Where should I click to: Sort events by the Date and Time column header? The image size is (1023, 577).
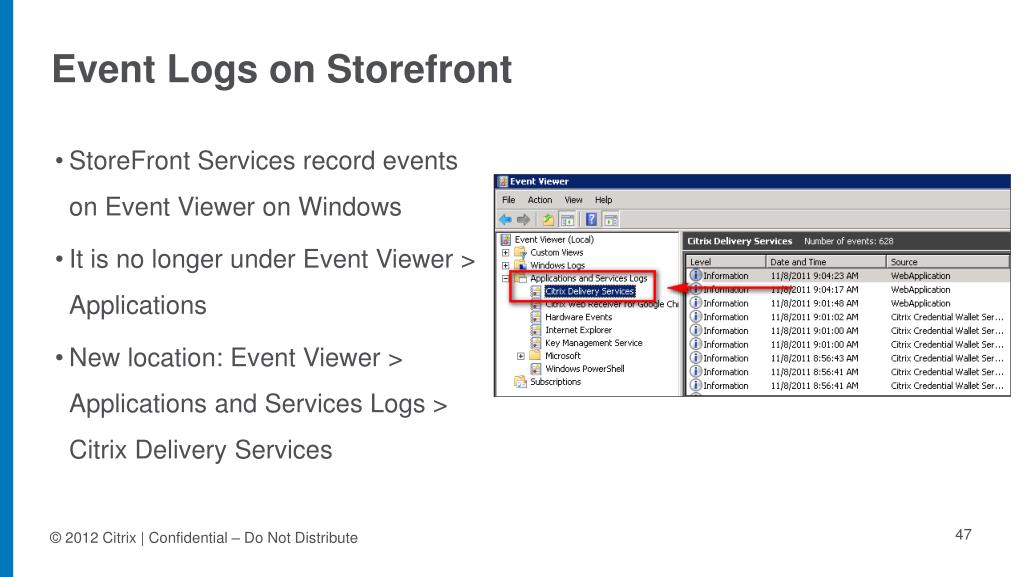[825, 262]
